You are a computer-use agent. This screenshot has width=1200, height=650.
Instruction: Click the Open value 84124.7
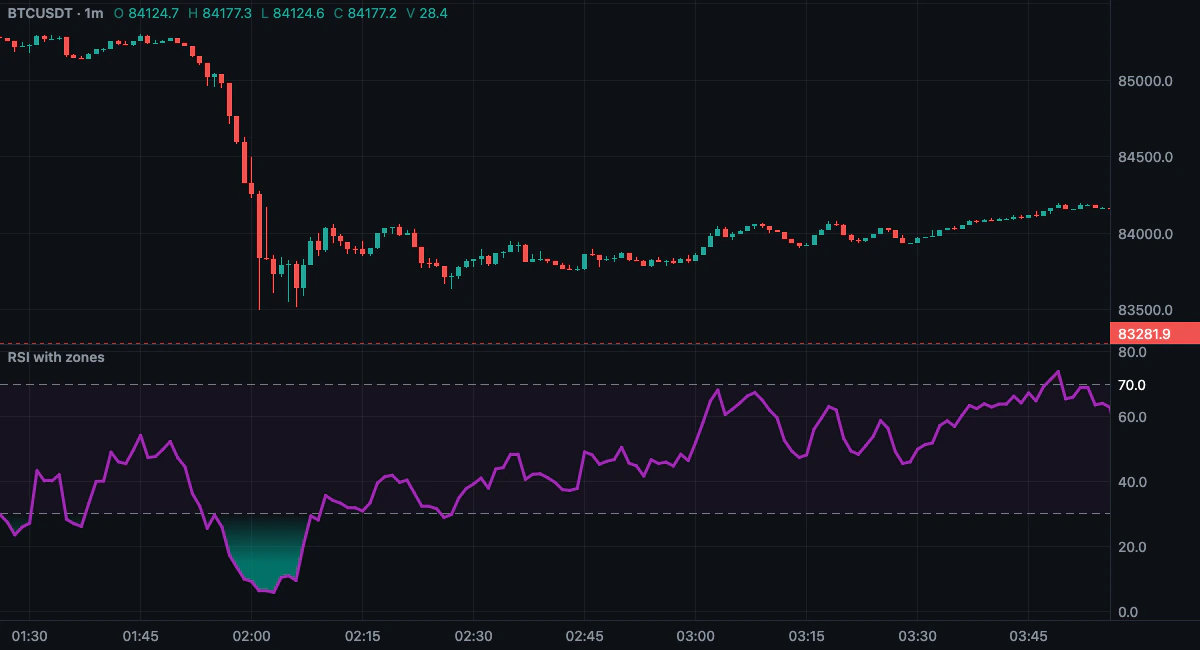156,14
